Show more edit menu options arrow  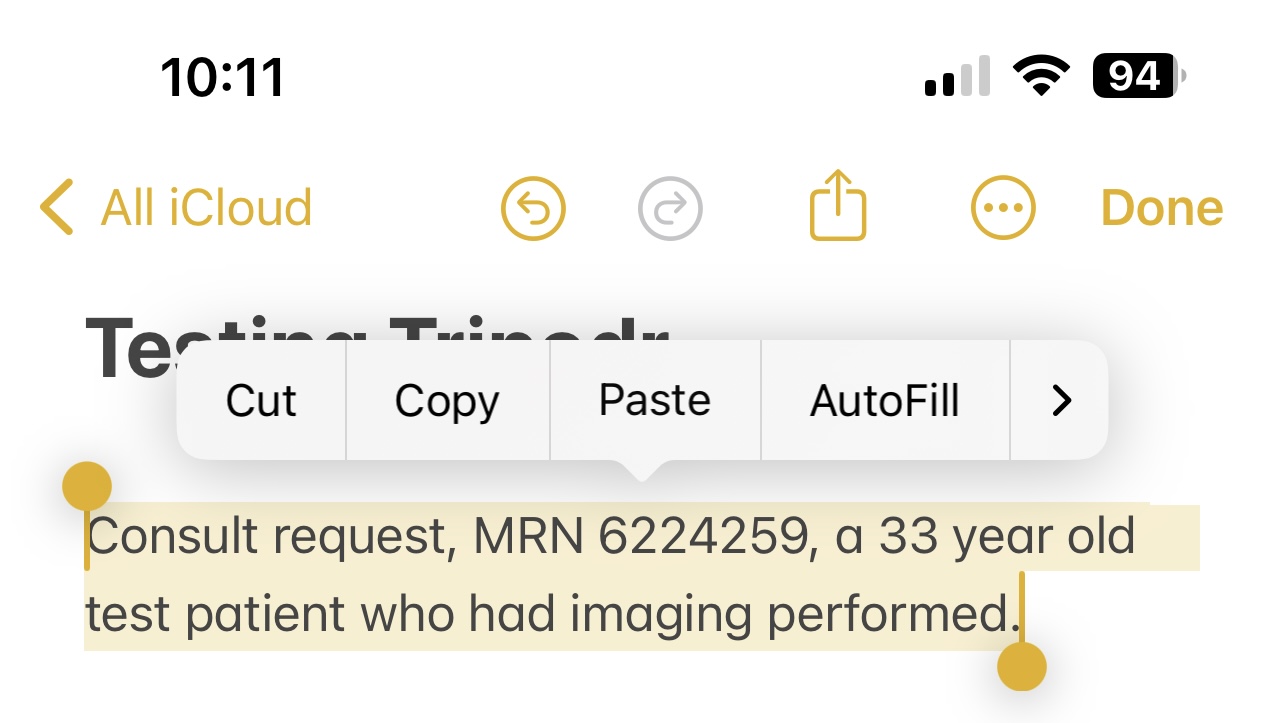[1061, 401]
